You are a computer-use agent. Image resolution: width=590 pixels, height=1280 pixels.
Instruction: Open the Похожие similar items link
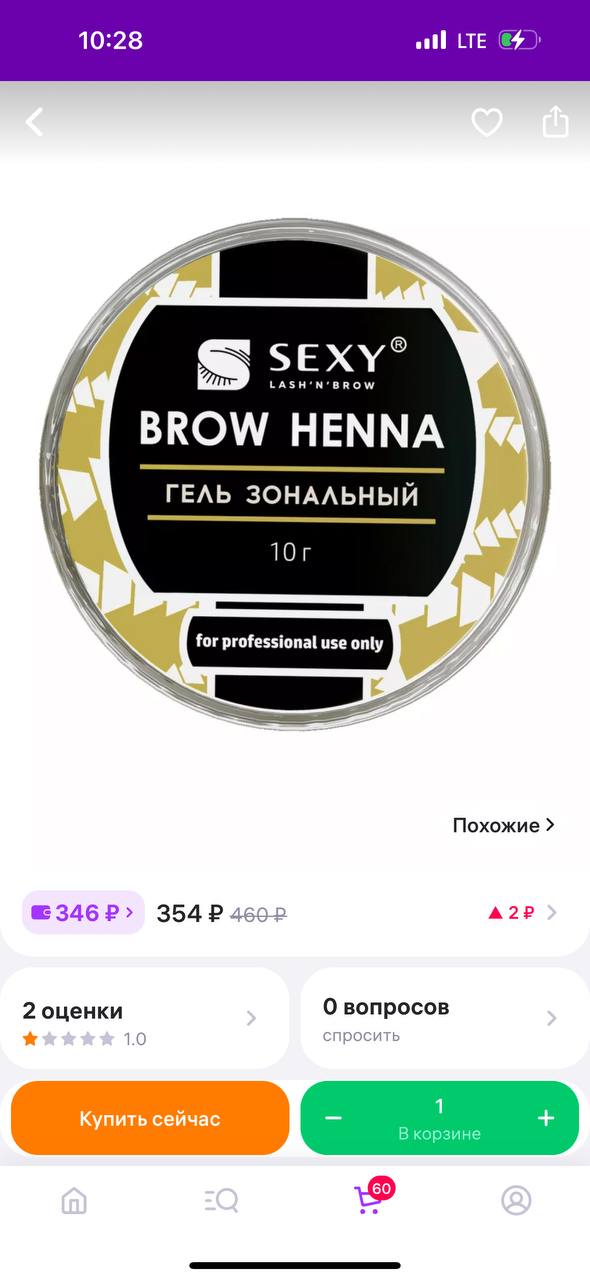pyautogui.click(x=504, y=825)
